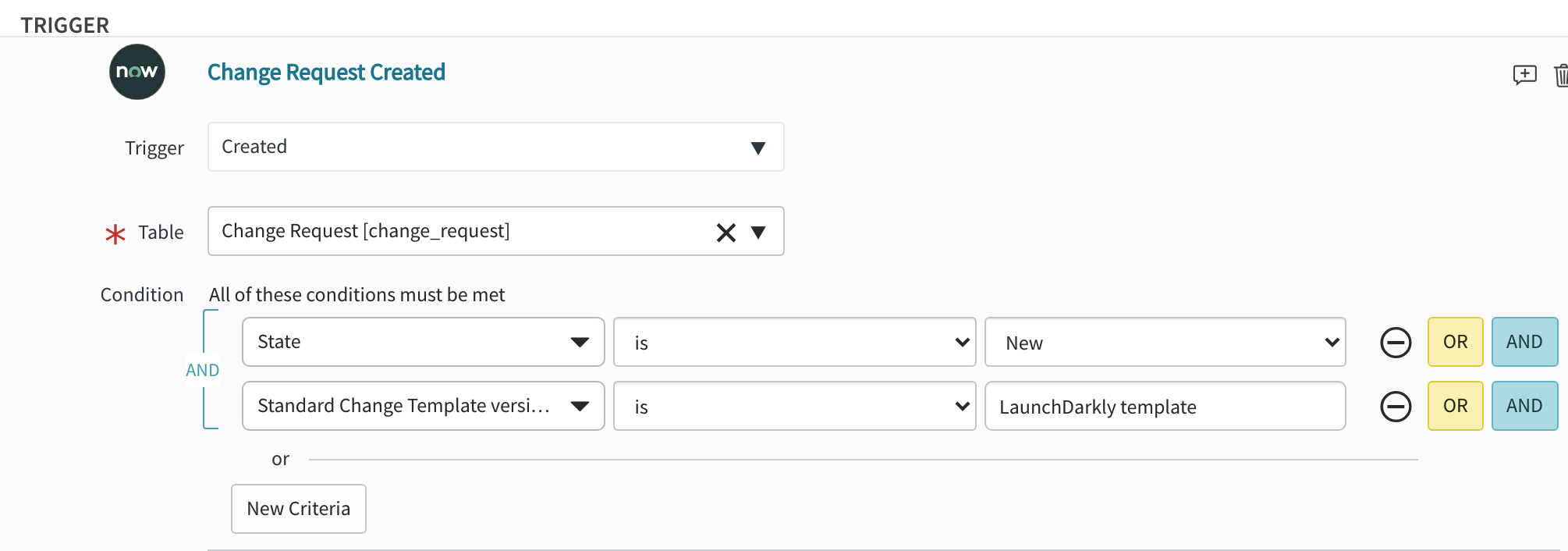This screenshot has height=551, width=1568.
Task: Clear the Table field using the X icon
Action: [x=725, y=232]
